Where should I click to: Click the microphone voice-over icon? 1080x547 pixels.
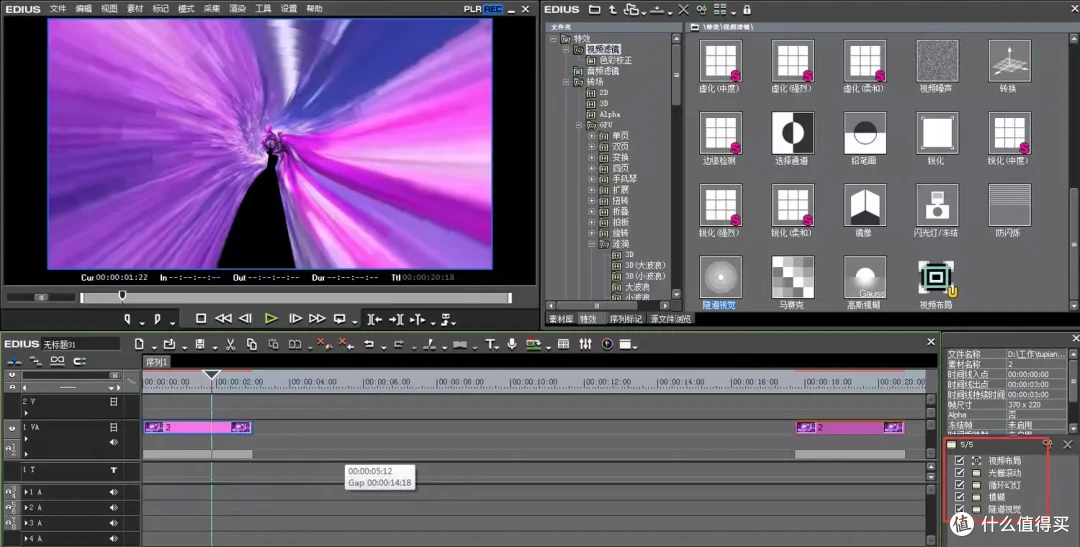[x=512, y=345]
